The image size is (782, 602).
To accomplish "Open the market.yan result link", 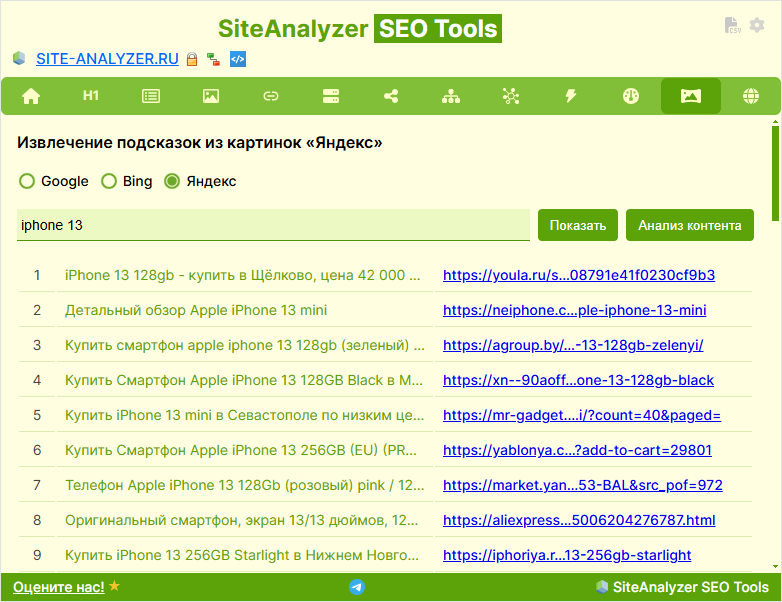I will [583, 485].
